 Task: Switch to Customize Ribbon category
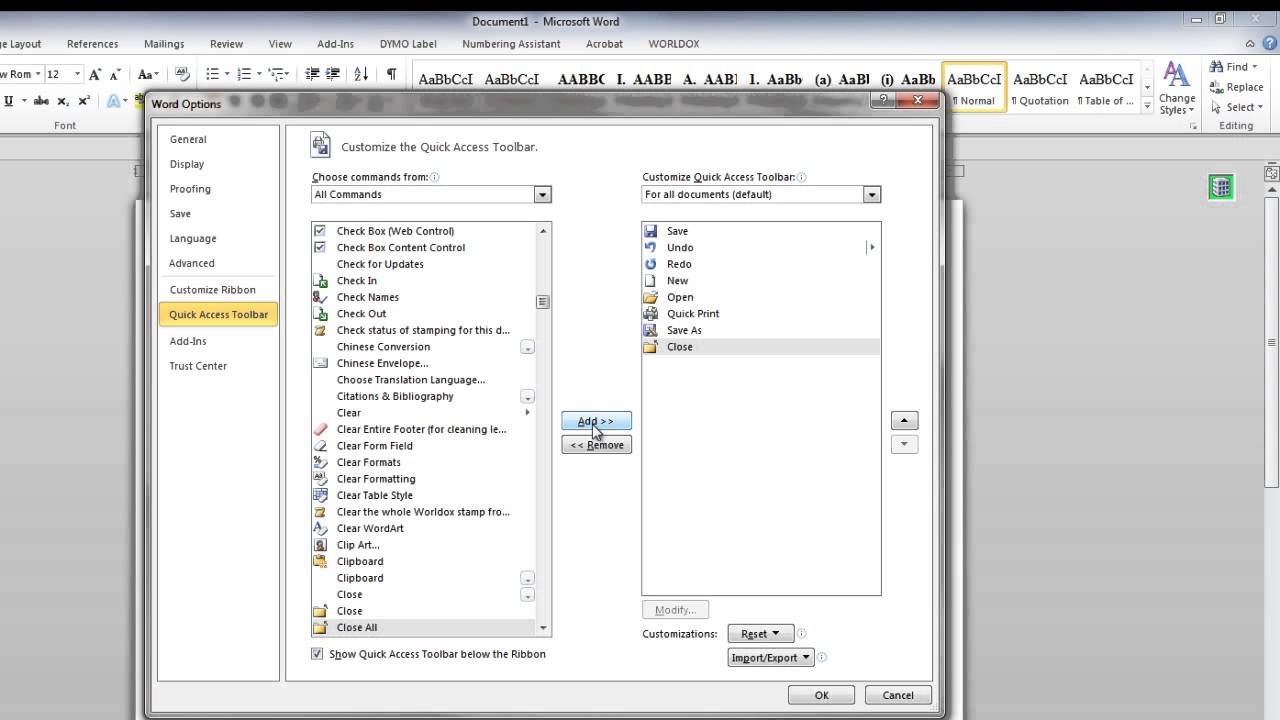[x=212, y=290]
